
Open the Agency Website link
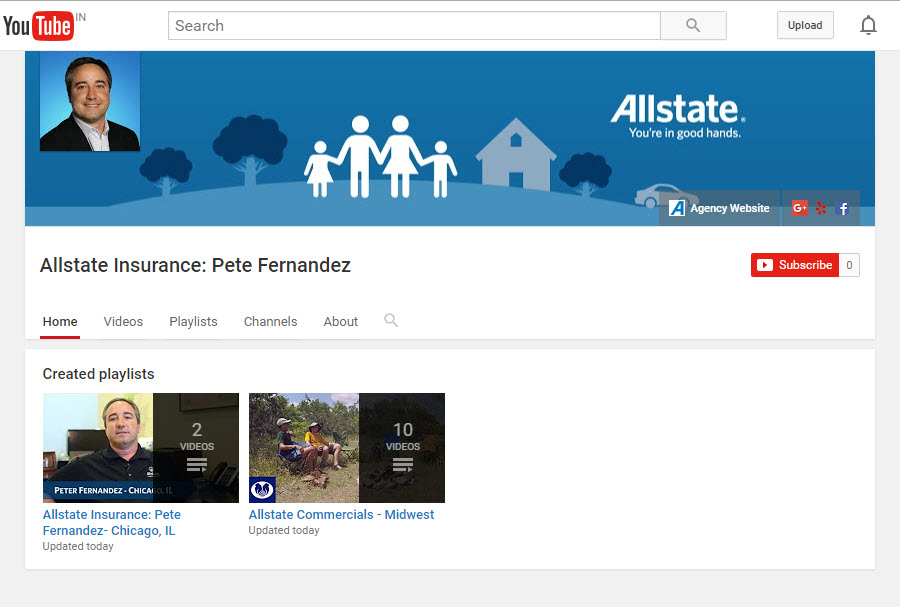(x=719, y=208)
